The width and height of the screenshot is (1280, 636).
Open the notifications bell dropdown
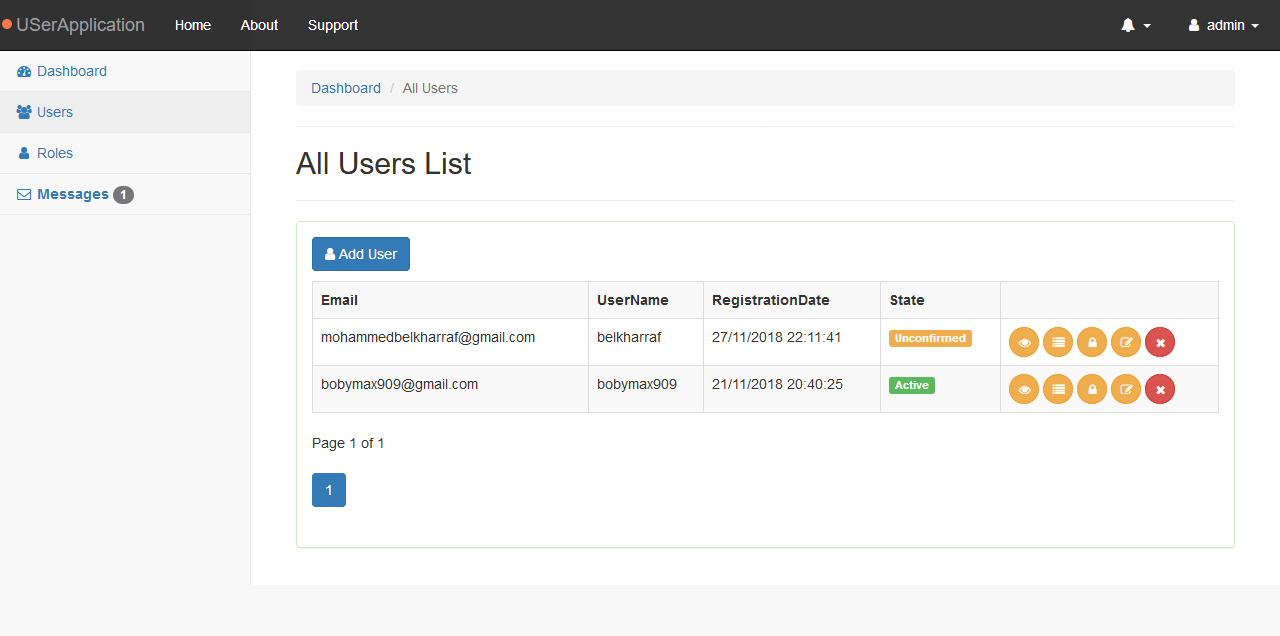[x=1135, y=25]
